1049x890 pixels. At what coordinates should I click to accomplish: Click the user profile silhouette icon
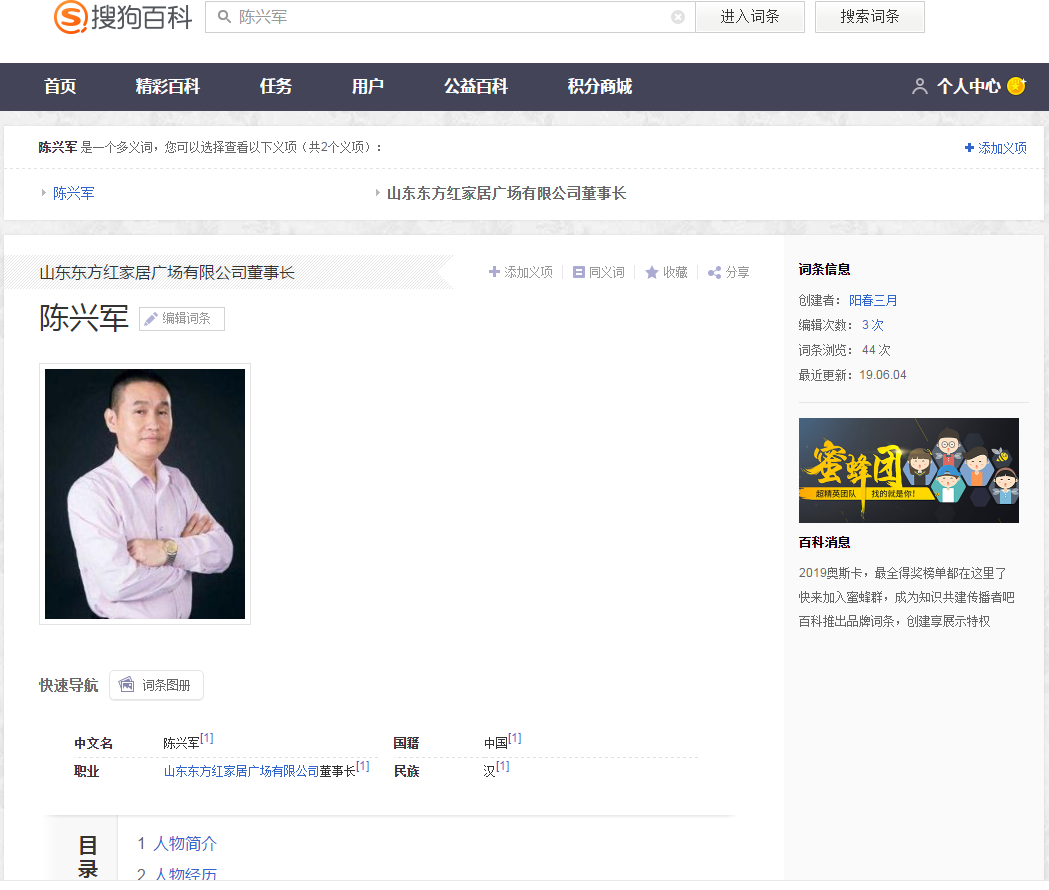click(x=920, y=86)
